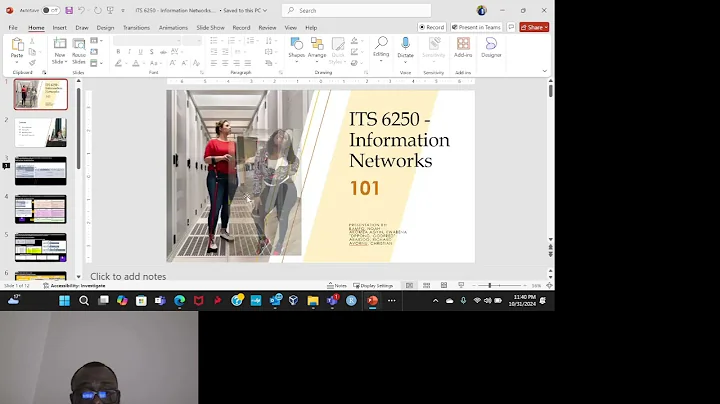Show hidden system tray icons
Image resolution: width=720 pixels, height=404 pixels.
click(435, 301)
